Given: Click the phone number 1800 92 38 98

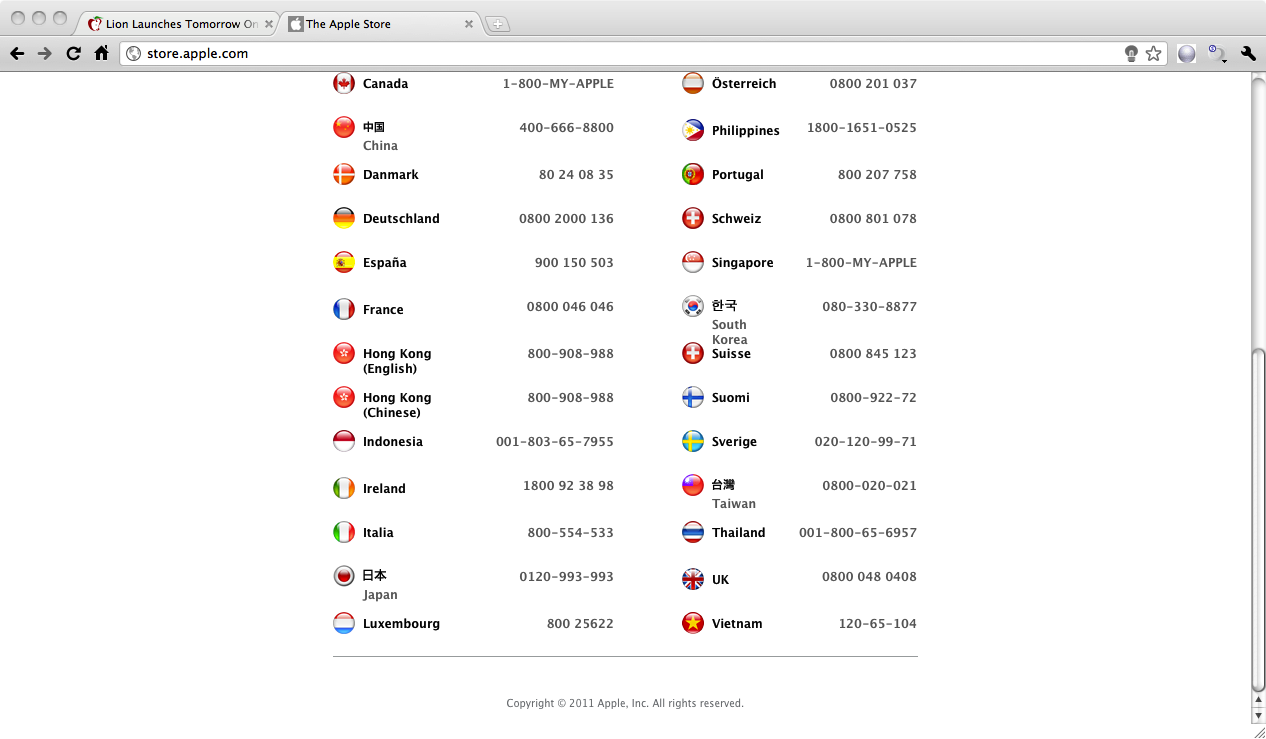Looking at the screenshot, I should click(x=568, y=486).
